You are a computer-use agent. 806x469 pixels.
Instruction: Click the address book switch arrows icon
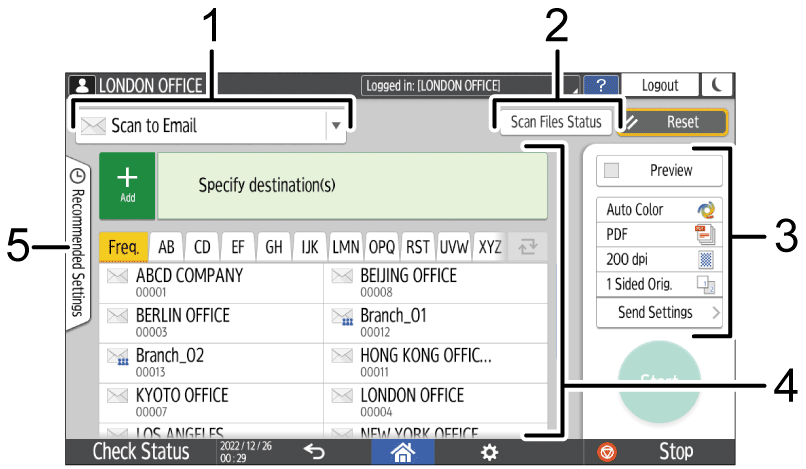[528, 246]
